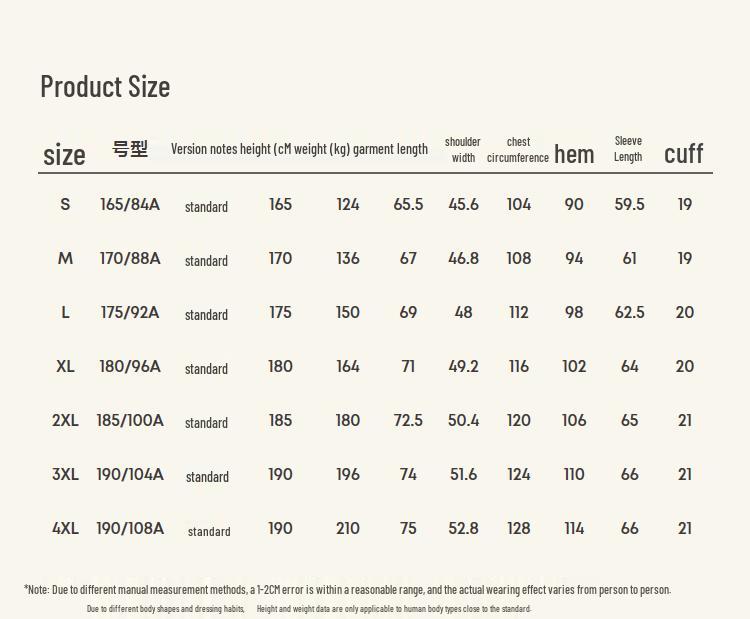Click the 'hem' column header
Image resolution: width=750 pixels, height=619 pixels.
coord(574,154)
